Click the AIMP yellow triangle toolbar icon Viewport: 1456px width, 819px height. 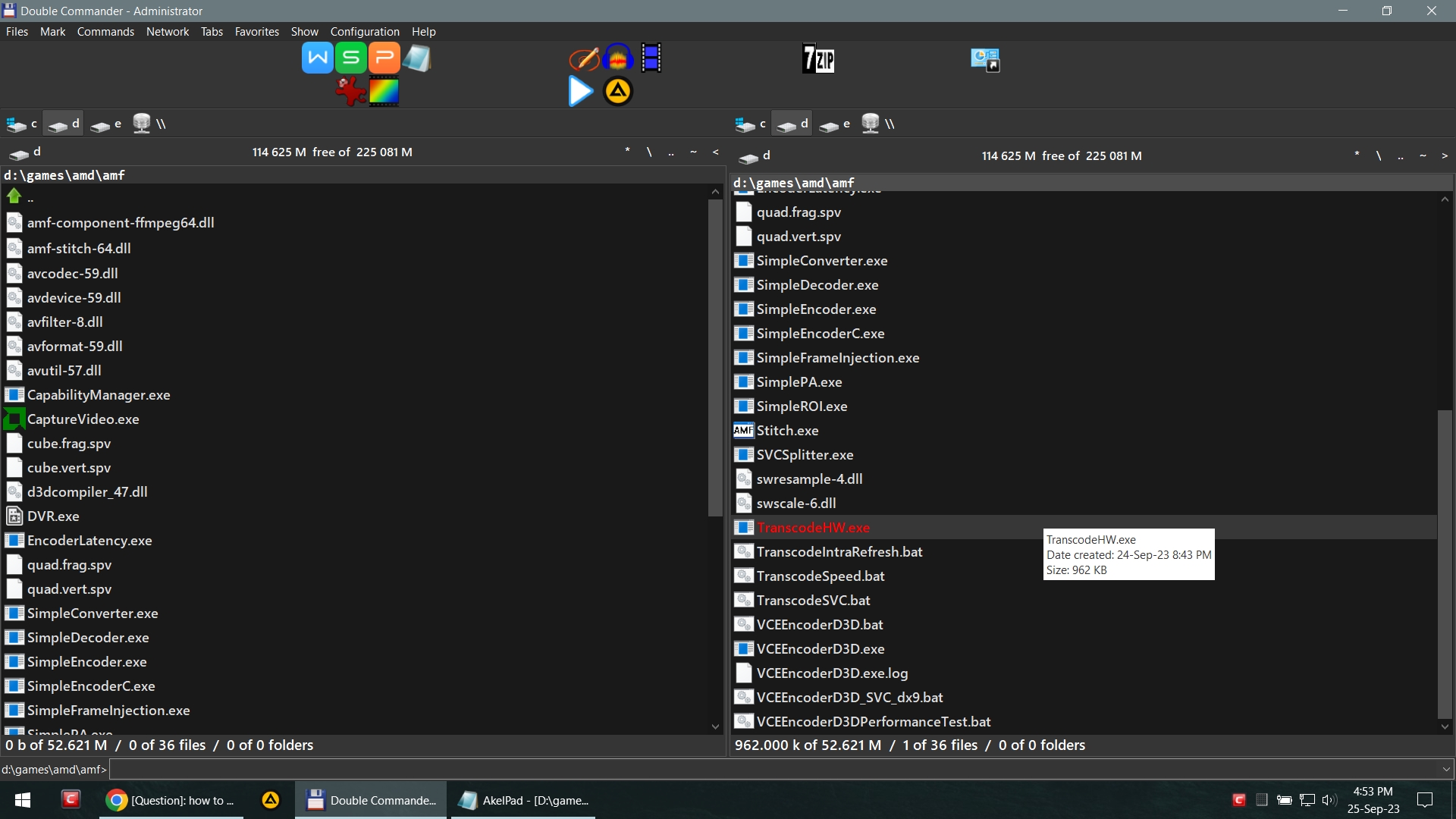tap(617, 92)
